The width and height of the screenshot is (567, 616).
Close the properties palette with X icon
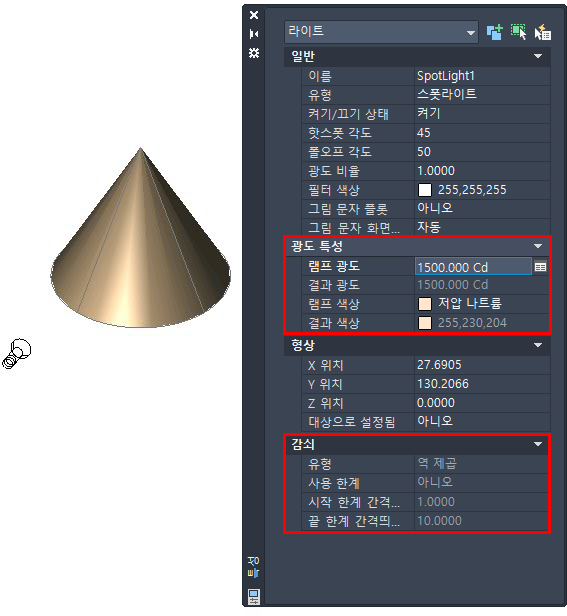(254, 15)
